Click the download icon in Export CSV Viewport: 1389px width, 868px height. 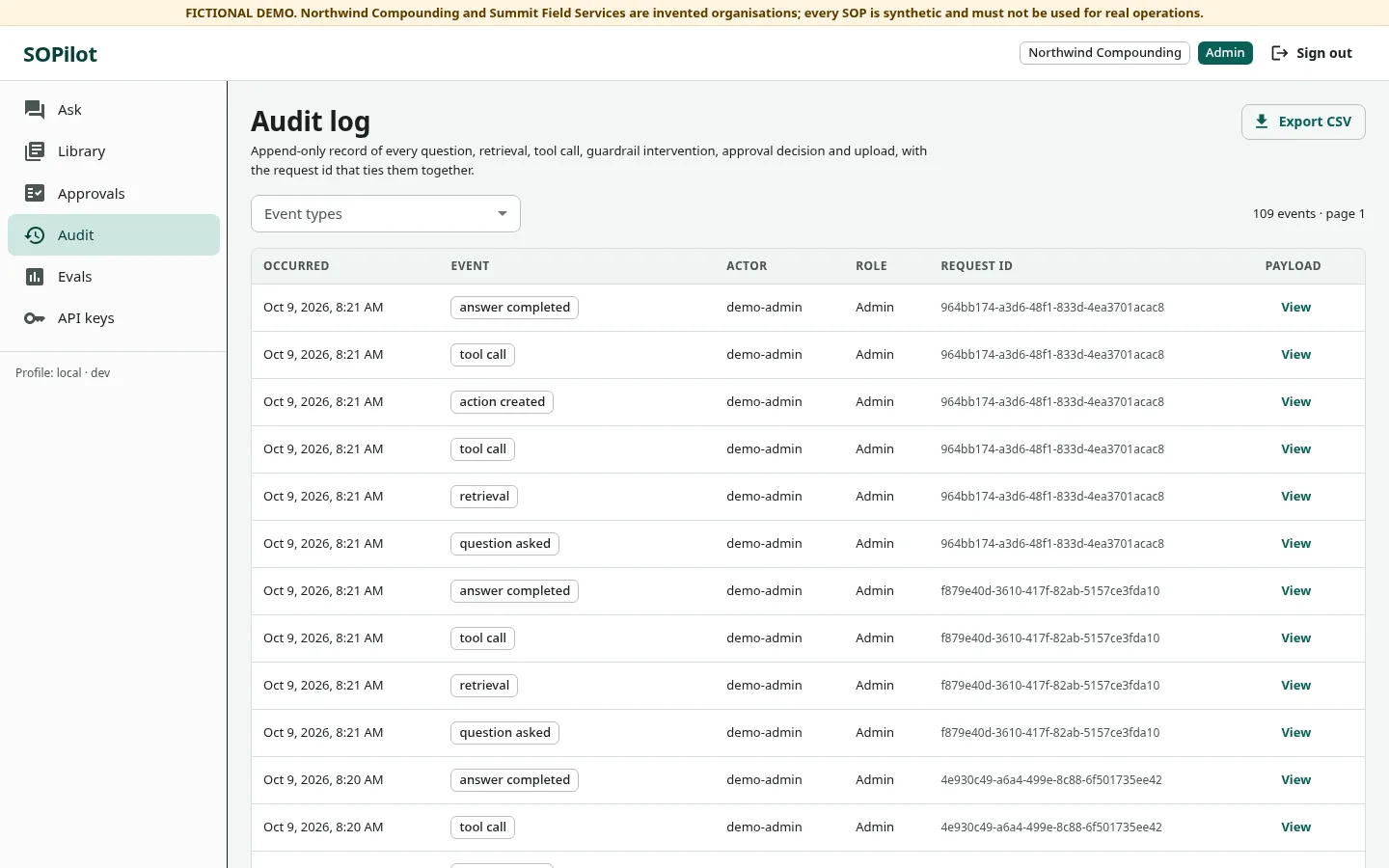(1262, 122)
